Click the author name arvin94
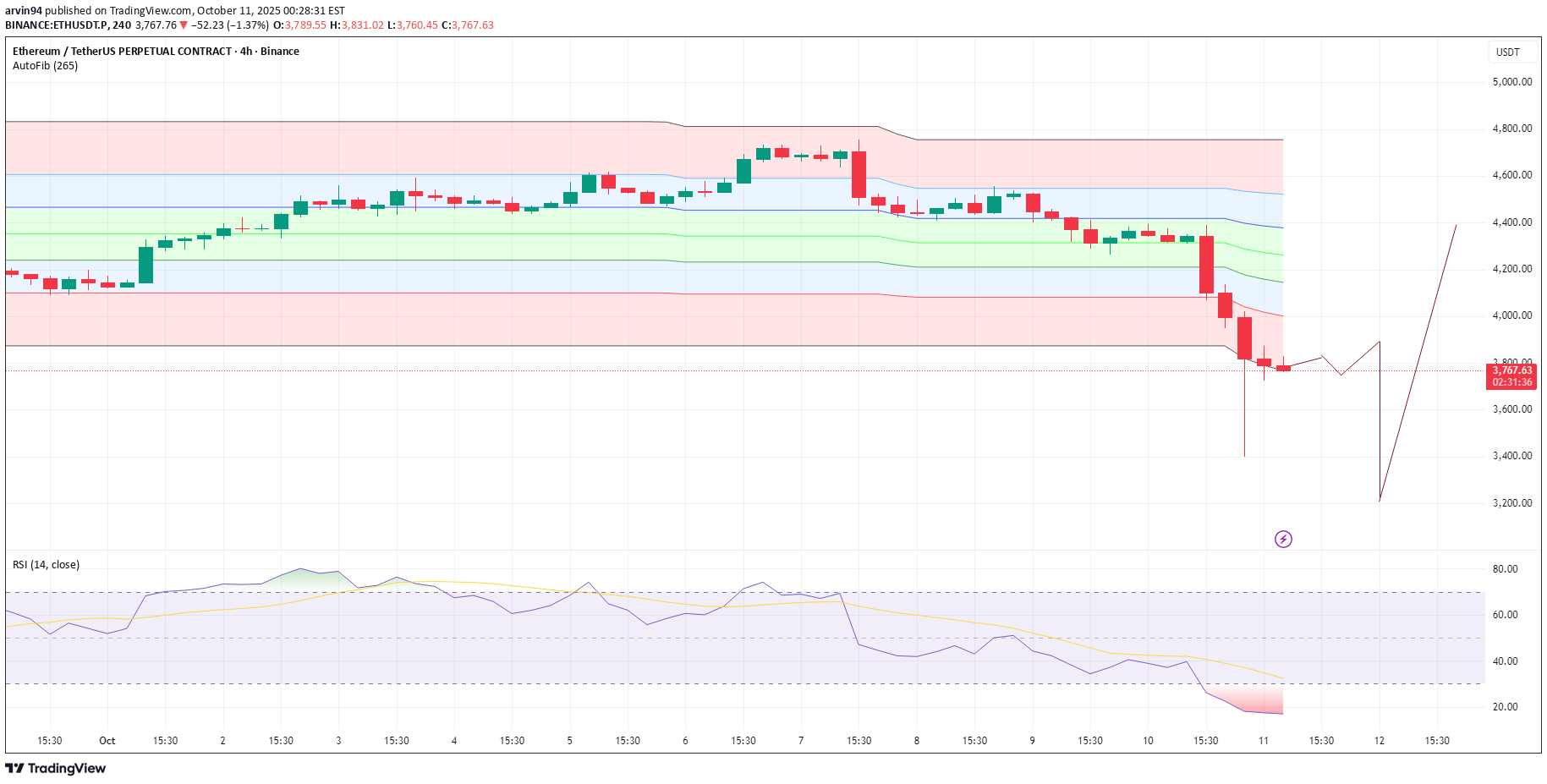Screen dimensions: 1547x784 click(x=24, y=11)
